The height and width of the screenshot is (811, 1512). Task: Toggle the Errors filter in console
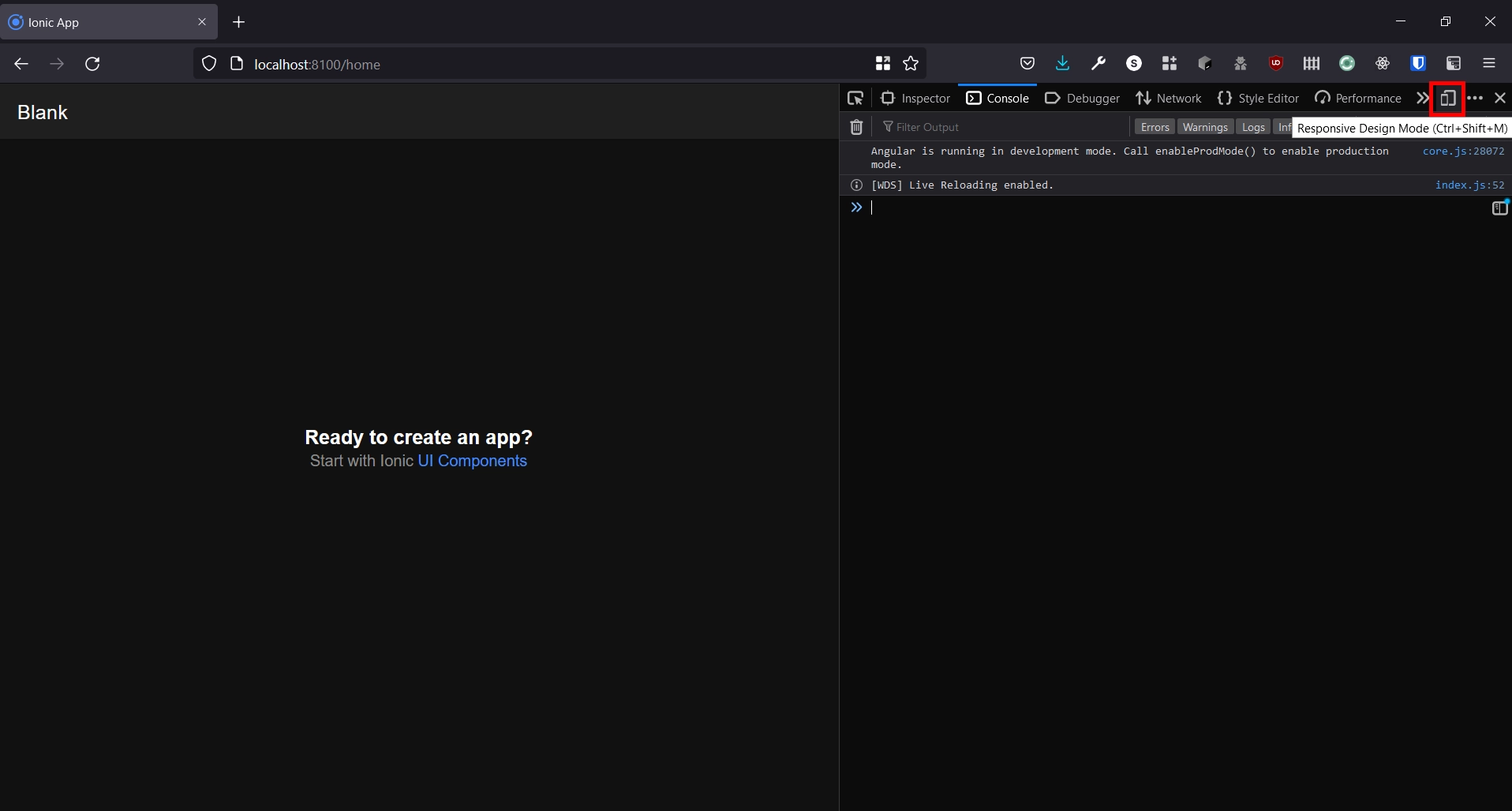[x=1154, y=126]
